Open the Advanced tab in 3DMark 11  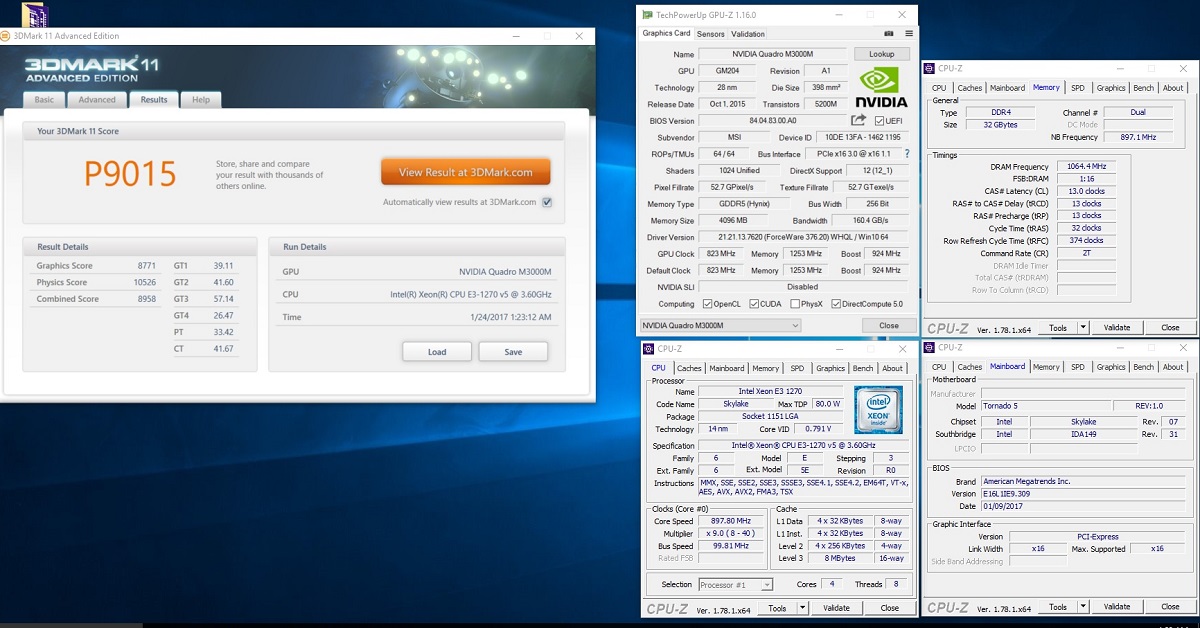97,100
